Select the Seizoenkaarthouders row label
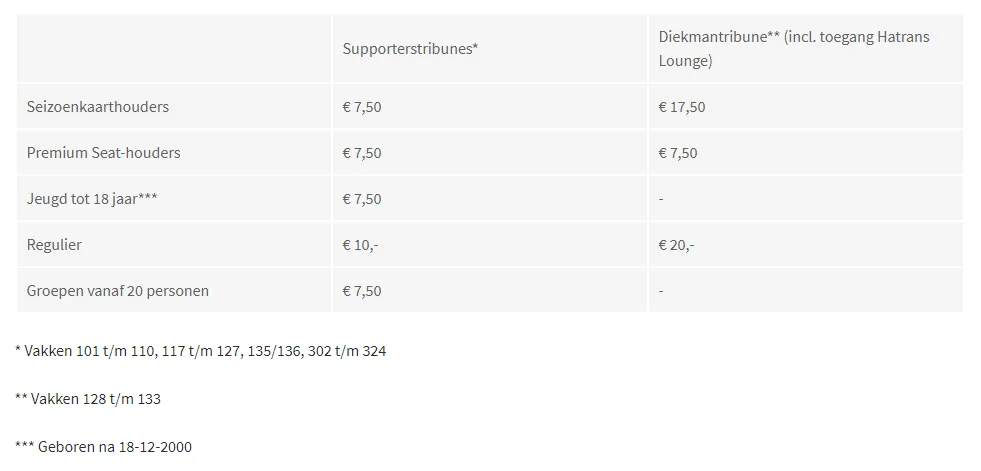This screenshot has height=471, width=981. coord(98,107)
